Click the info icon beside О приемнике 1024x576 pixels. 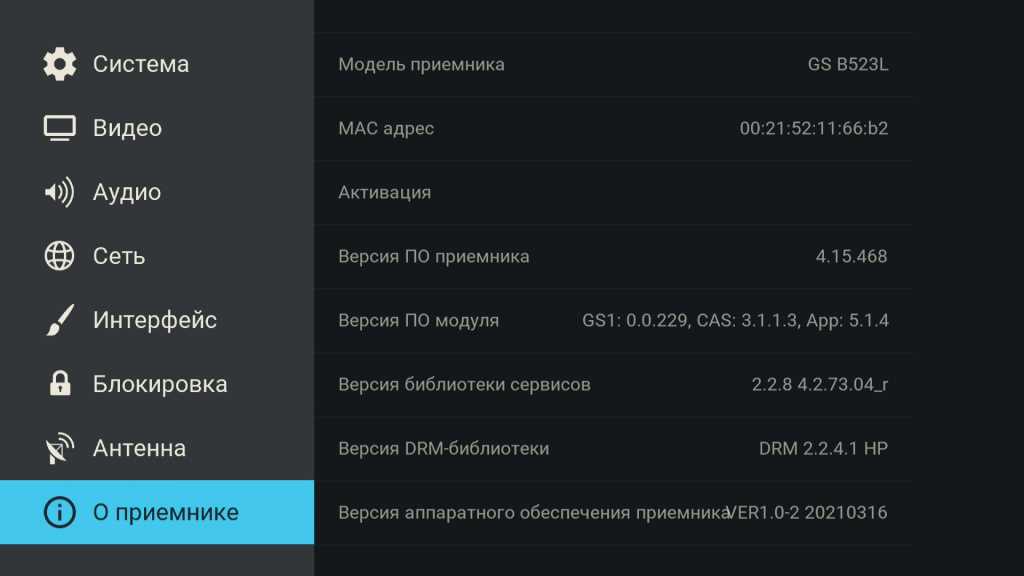[60, 513]
